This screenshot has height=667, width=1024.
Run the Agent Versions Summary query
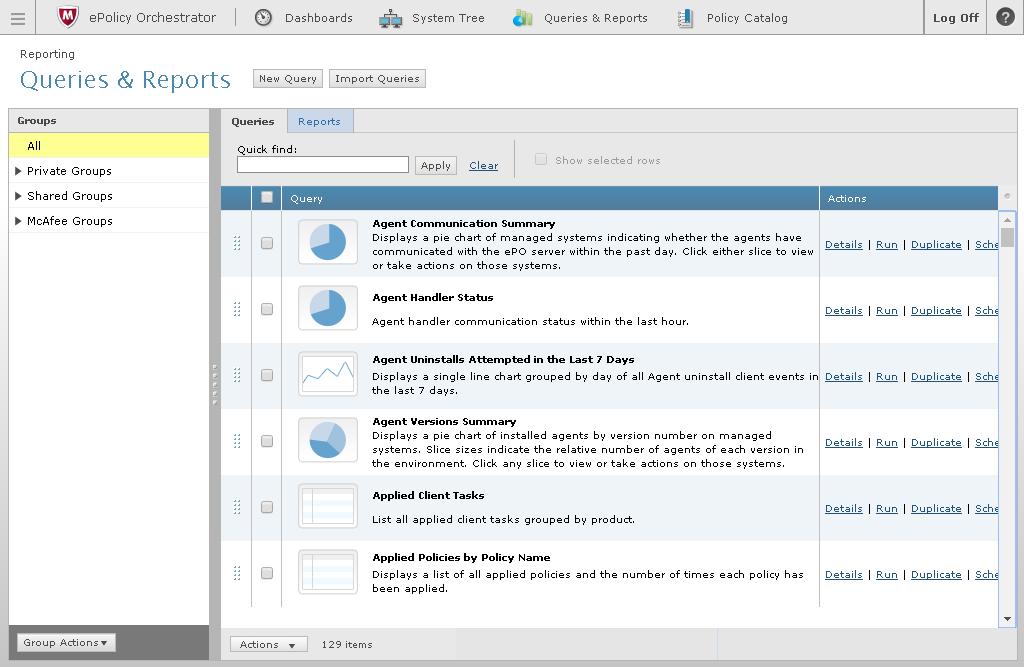[886, 442]
